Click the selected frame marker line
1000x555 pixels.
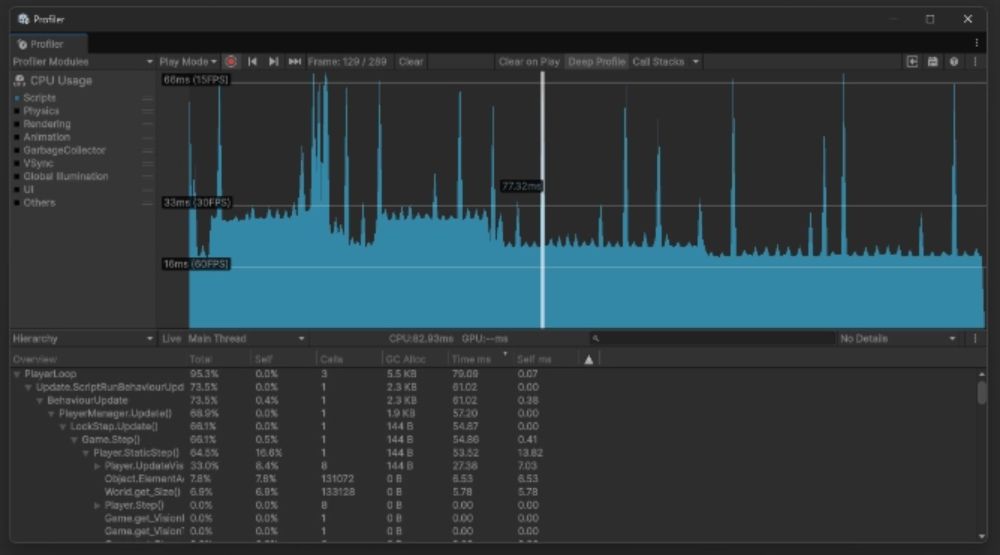click(543, 199)
